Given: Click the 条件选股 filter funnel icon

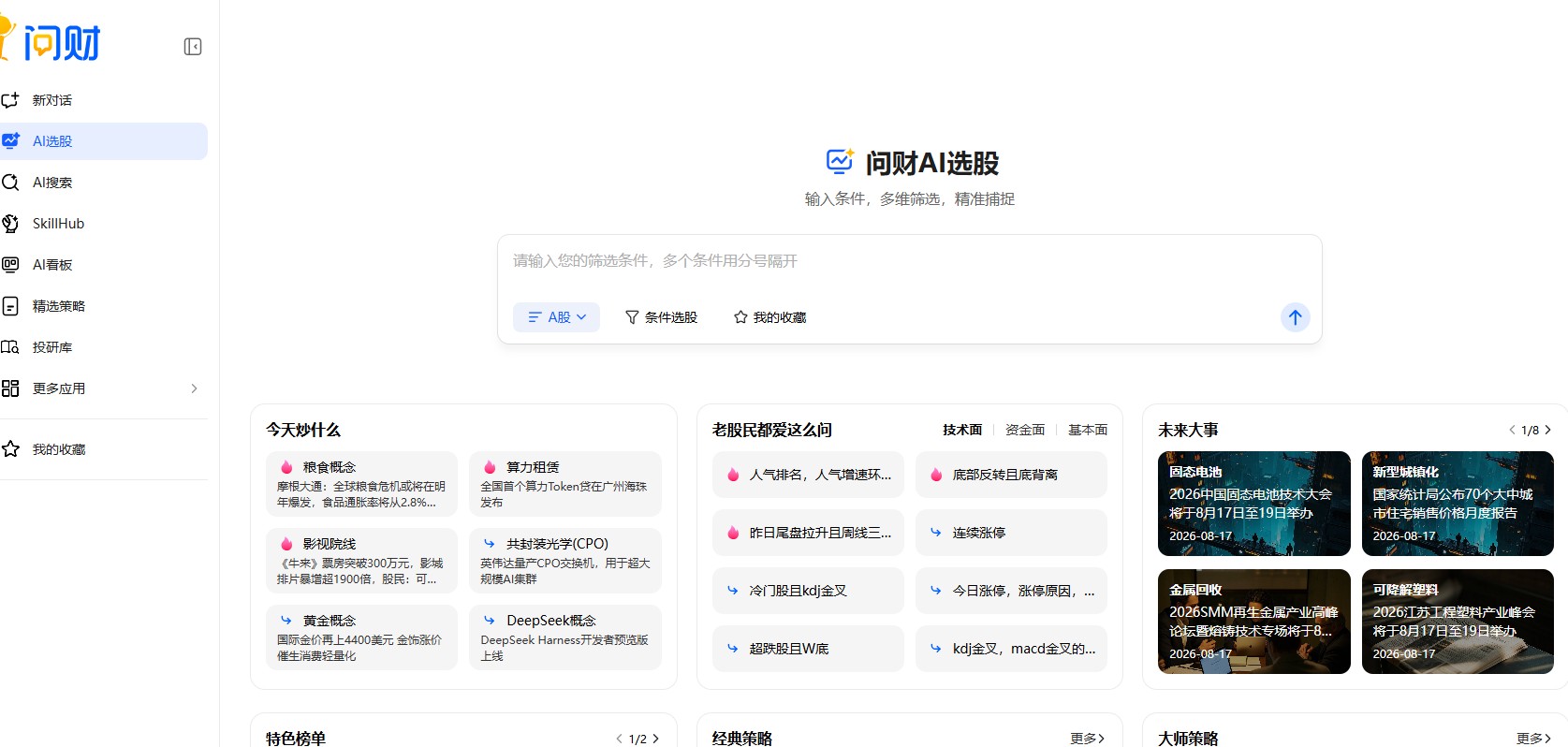Looking at the screenshot, I should coord(632,317).
